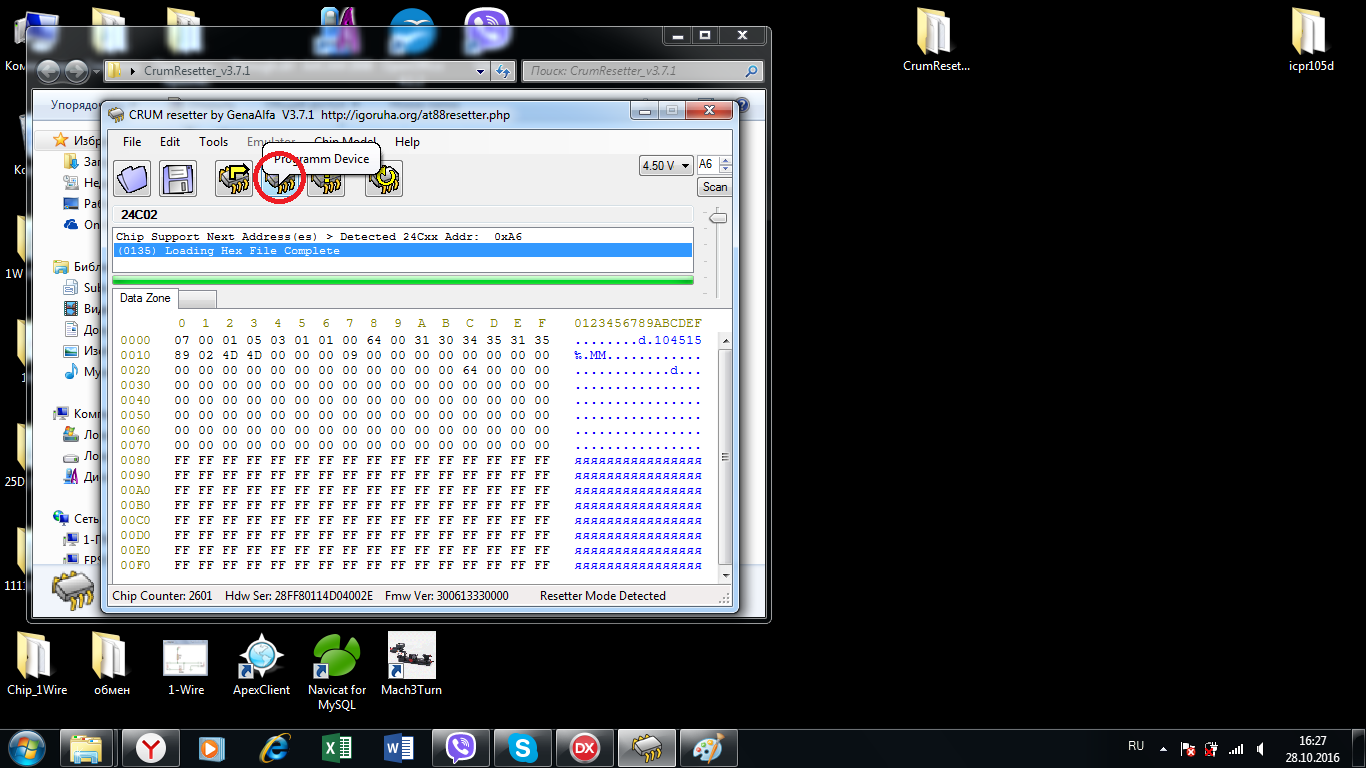Click the A6 address input field
Image resolution: width=1366 pixels, height=768 pixels.
(707, 165)
